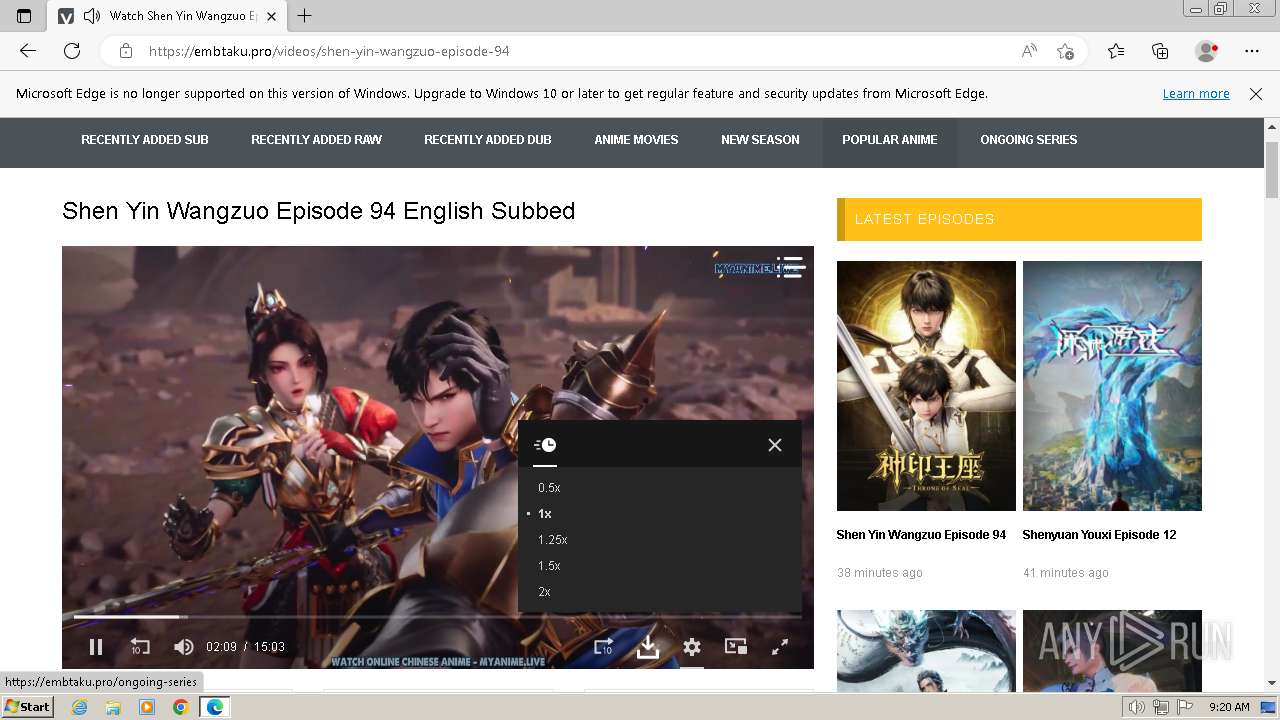
Task: Add page to favorites star
Action: point(1066,51)
